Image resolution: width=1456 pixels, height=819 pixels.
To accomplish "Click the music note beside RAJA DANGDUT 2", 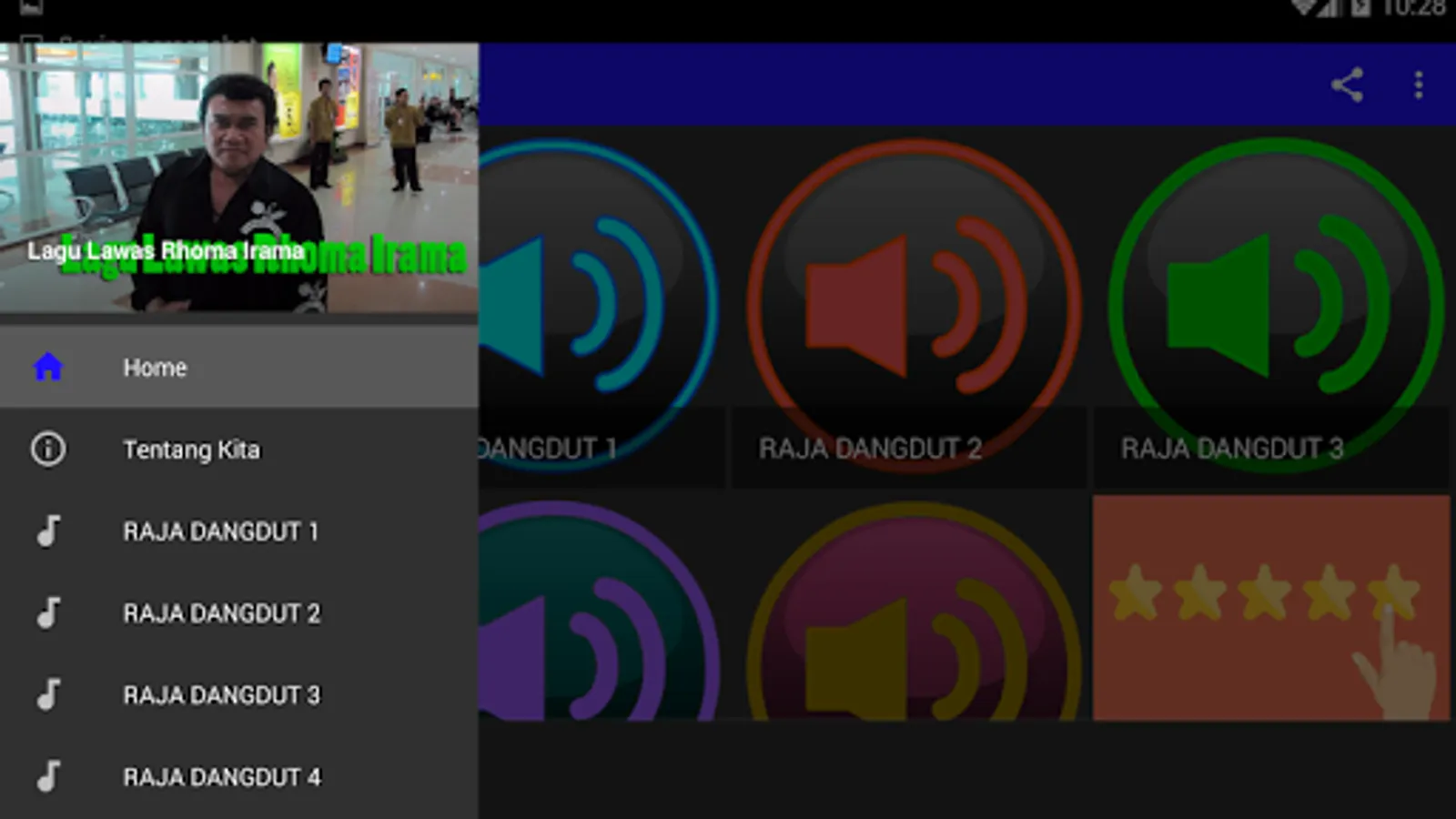I will click(48, 612).
